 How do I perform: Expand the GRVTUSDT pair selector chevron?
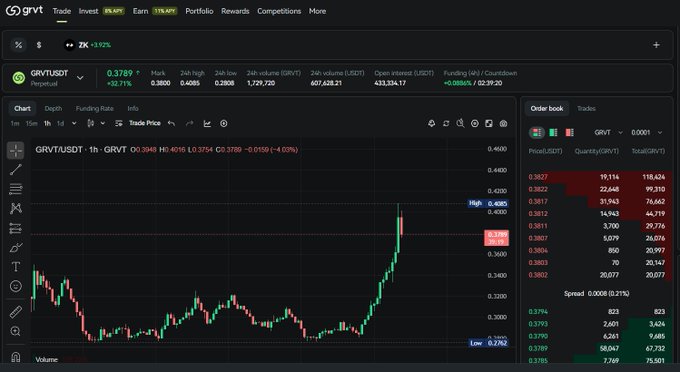pyautogui.click(x=80, y=78)
